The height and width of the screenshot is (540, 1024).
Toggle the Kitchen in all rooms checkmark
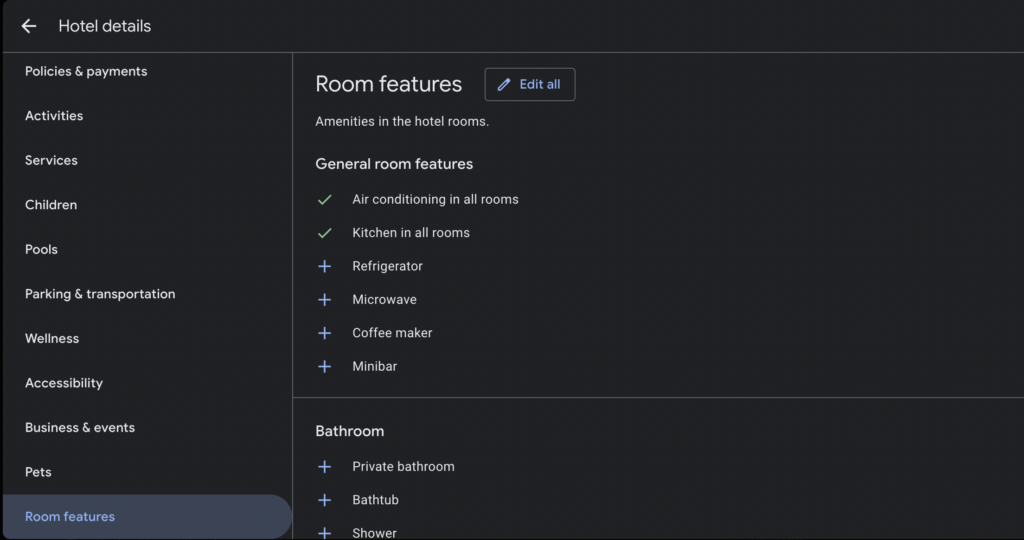pyautogui.click(x=324, y=233)
